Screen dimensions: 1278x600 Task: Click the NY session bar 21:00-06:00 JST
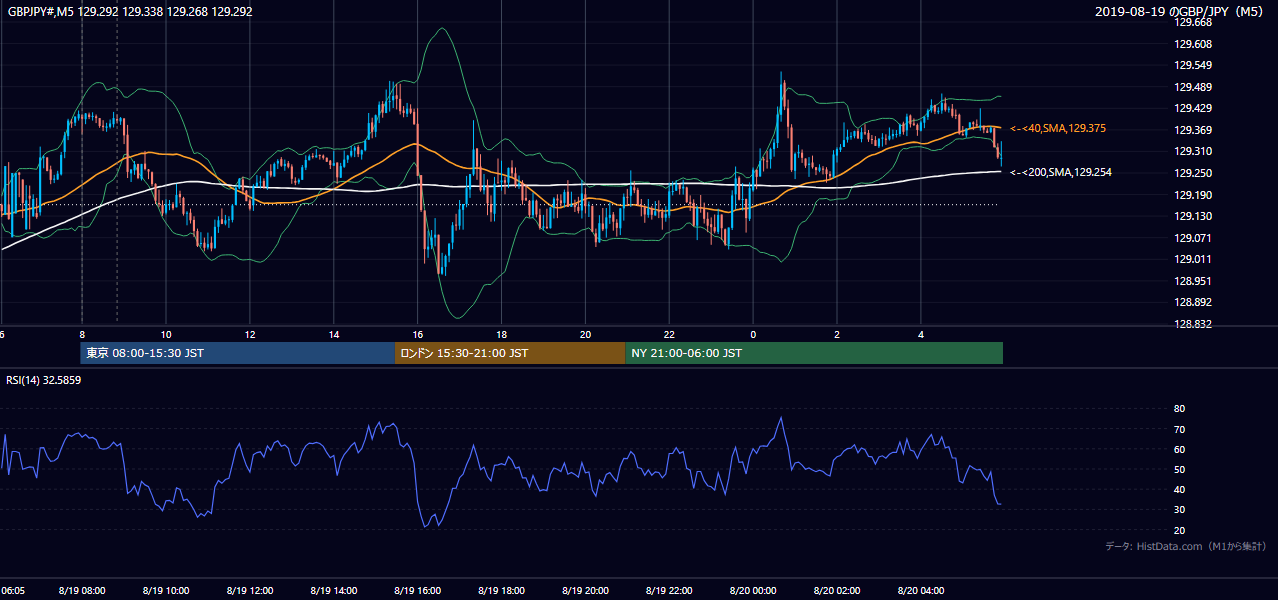tap(814, 353)
